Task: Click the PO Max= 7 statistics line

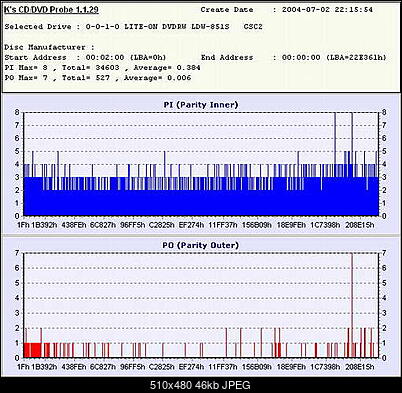Action: [x=98, y=78]
